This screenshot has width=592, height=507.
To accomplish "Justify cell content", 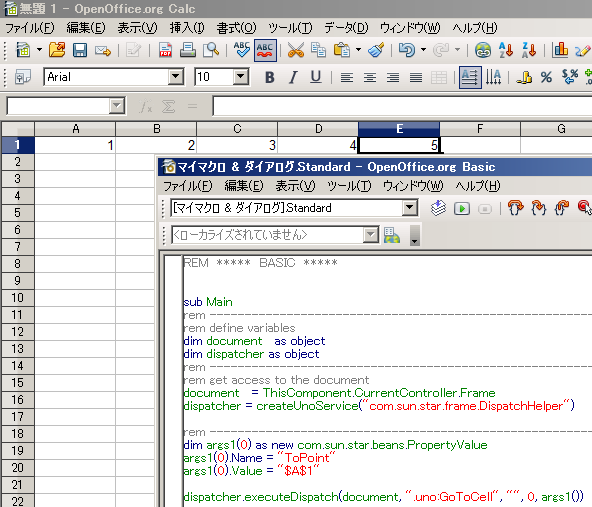I will click(416, 77).
